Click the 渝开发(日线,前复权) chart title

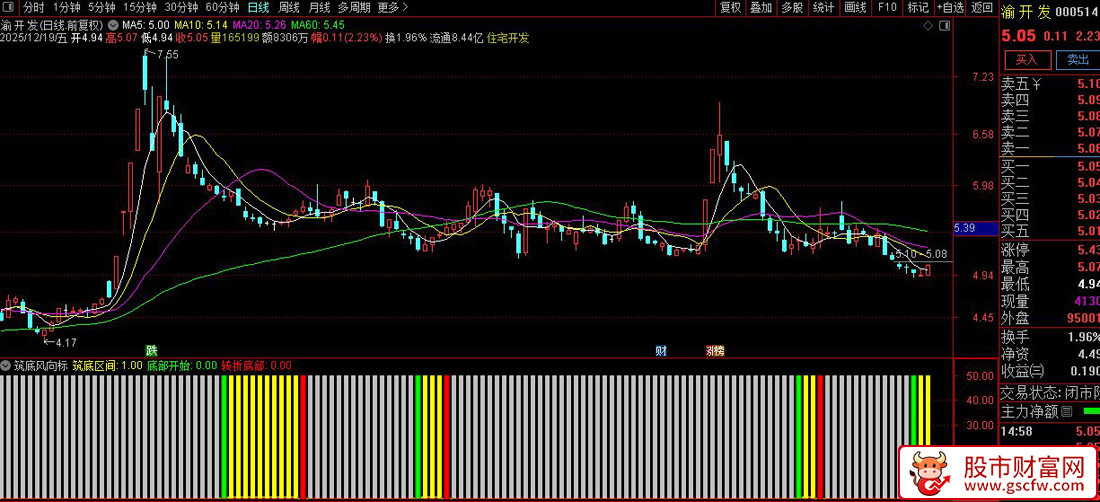53,26
